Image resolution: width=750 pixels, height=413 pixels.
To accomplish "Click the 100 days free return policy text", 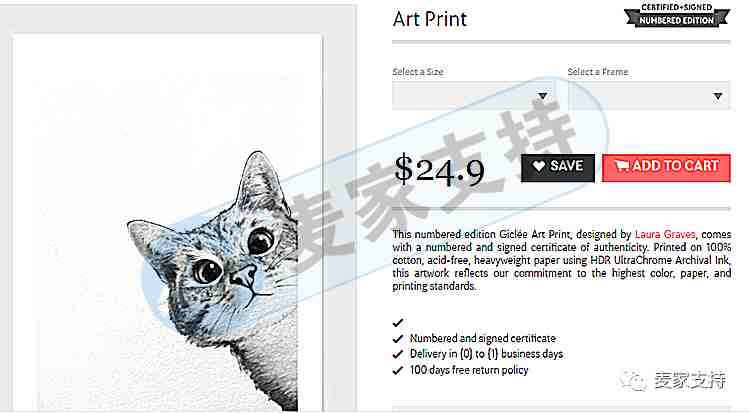I will click(x=469, y=370).
